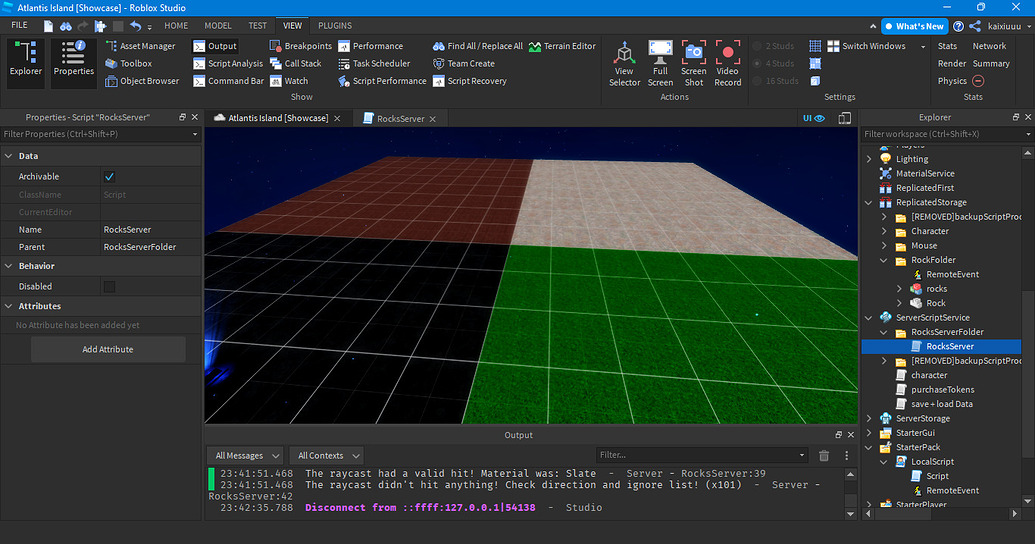
Task: Open Task Scheduler
Action: [374, 63]
